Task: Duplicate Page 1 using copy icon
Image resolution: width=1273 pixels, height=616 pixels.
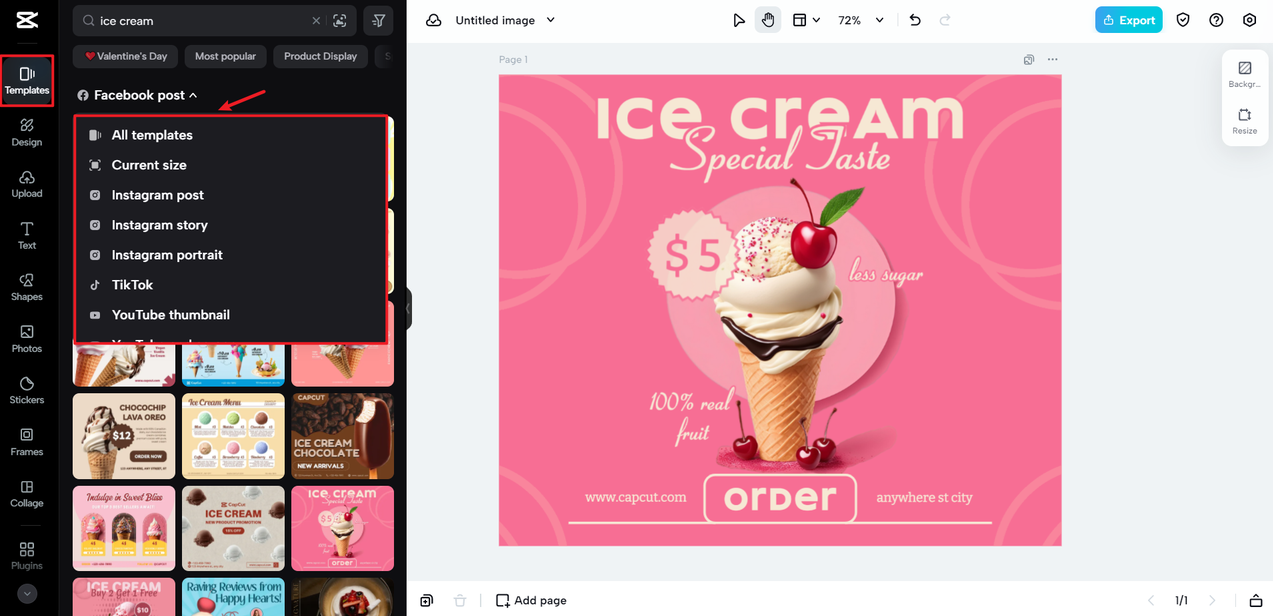Action: [1029, 60]
